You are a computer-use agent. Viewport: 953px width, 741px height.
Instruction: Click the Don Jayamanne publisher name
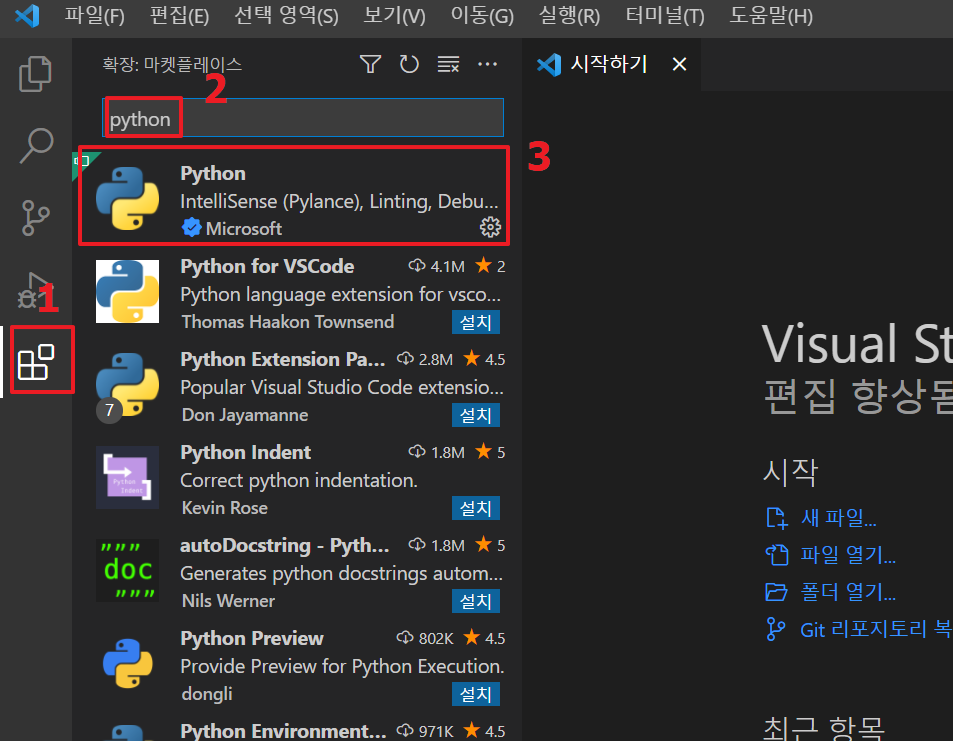click(x=245, y=415)
